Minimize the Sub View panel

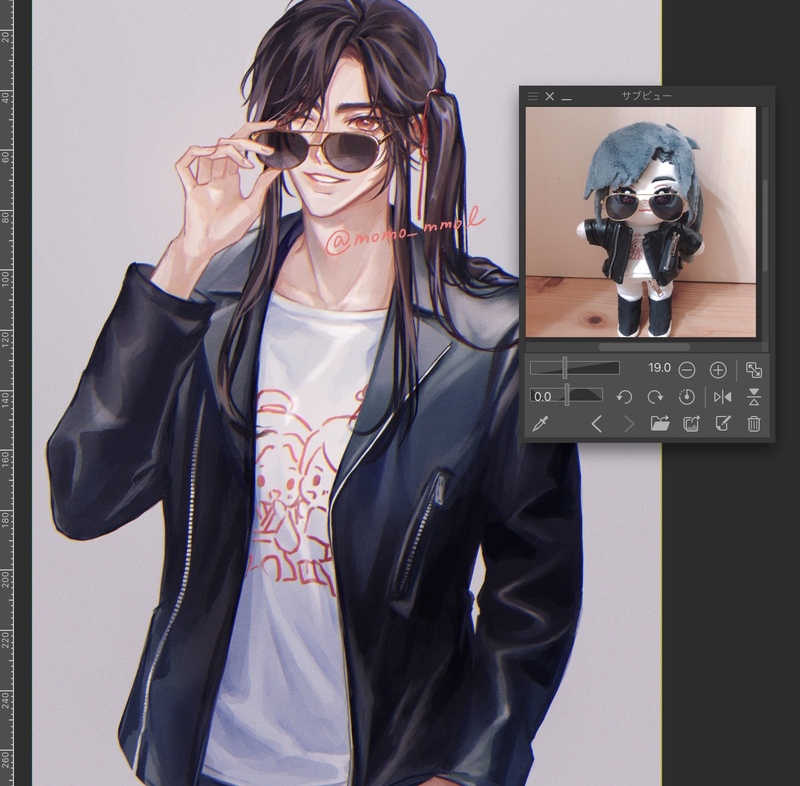pyautogui.click(x=566, y=97)
